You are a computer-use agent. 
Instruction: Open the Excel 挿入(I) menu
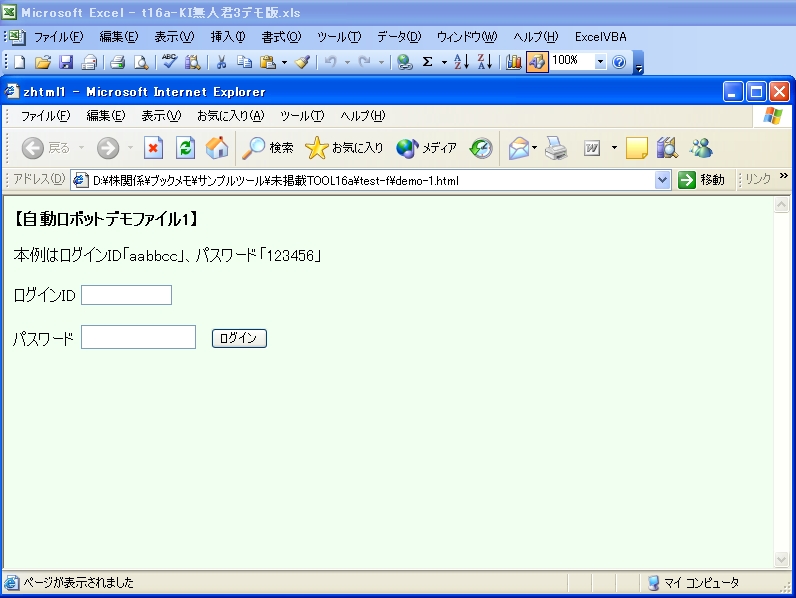(228, 37)
